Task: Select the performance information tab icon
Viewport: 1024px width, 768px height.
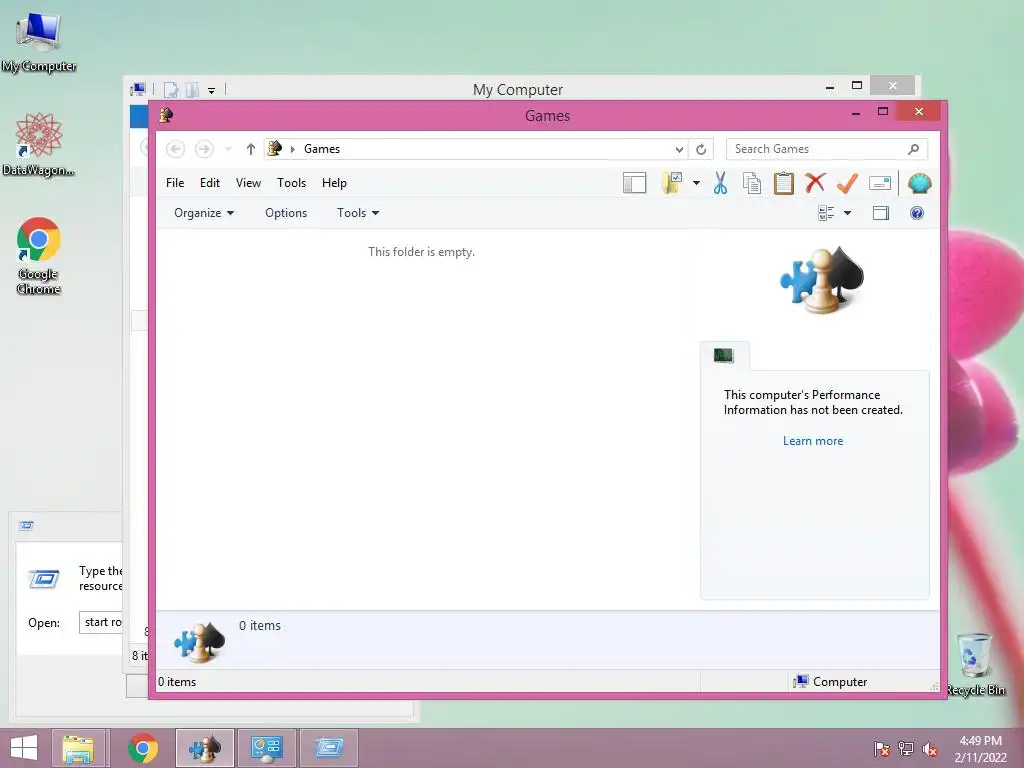Action: pos(724,356)
